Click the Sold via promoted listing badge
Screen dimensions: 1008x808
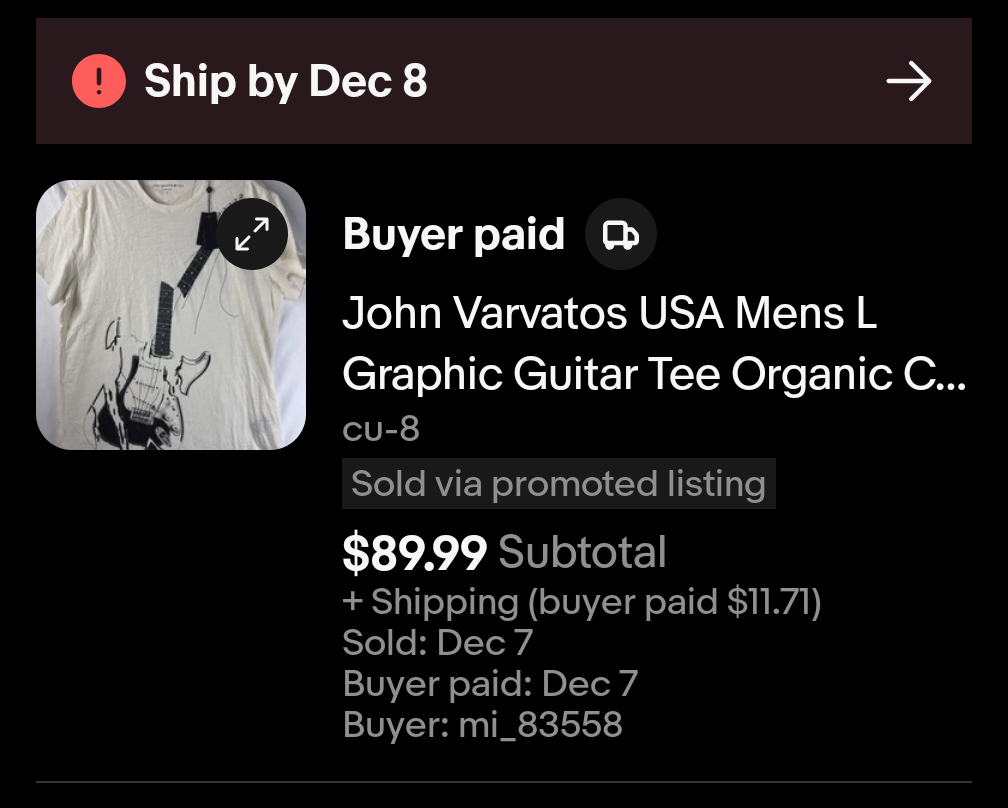point(559,483)
